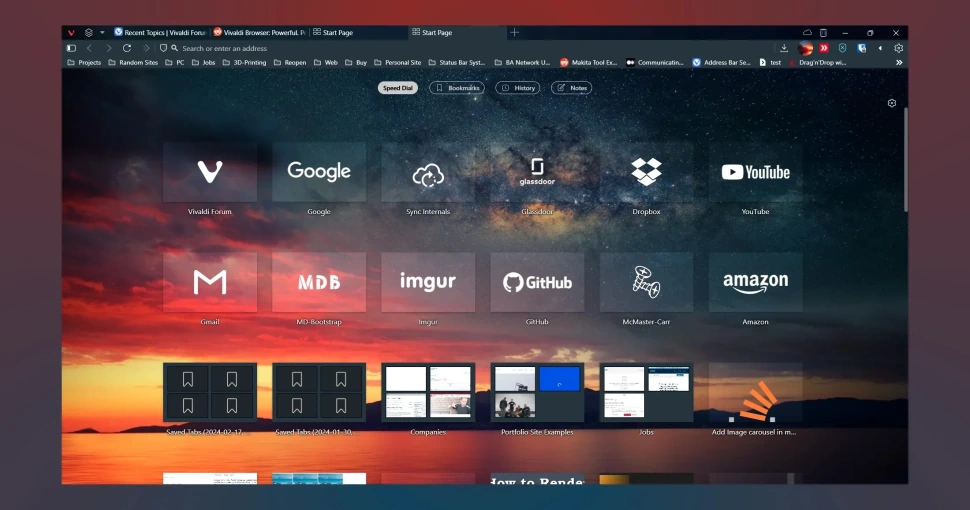Screen dimensions: 970x510
Task: Switch to Notes start page tab
Action: pos(572,88)
